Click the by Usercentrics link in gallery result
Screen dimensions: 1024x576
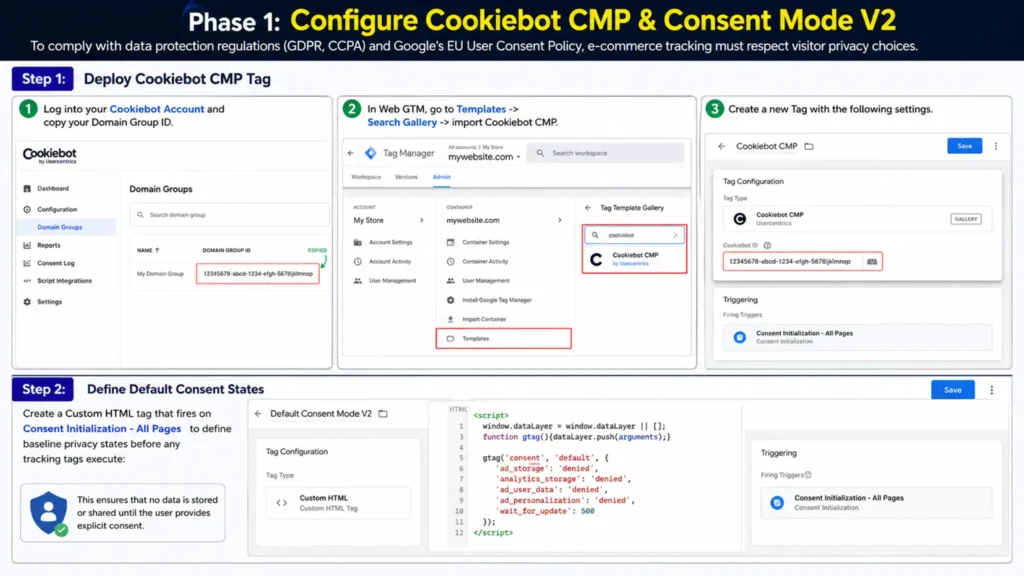coord(630,264)
